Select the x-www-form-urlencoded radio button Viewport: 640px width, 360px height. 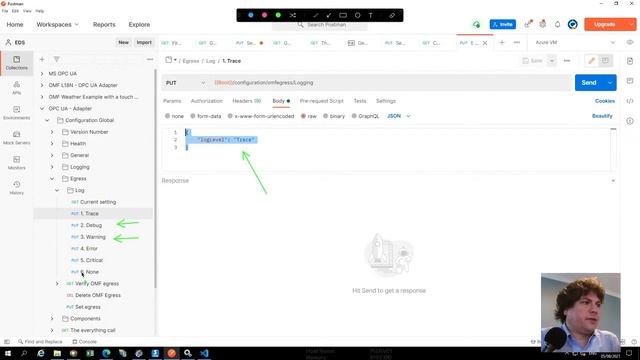click(230, 116)
